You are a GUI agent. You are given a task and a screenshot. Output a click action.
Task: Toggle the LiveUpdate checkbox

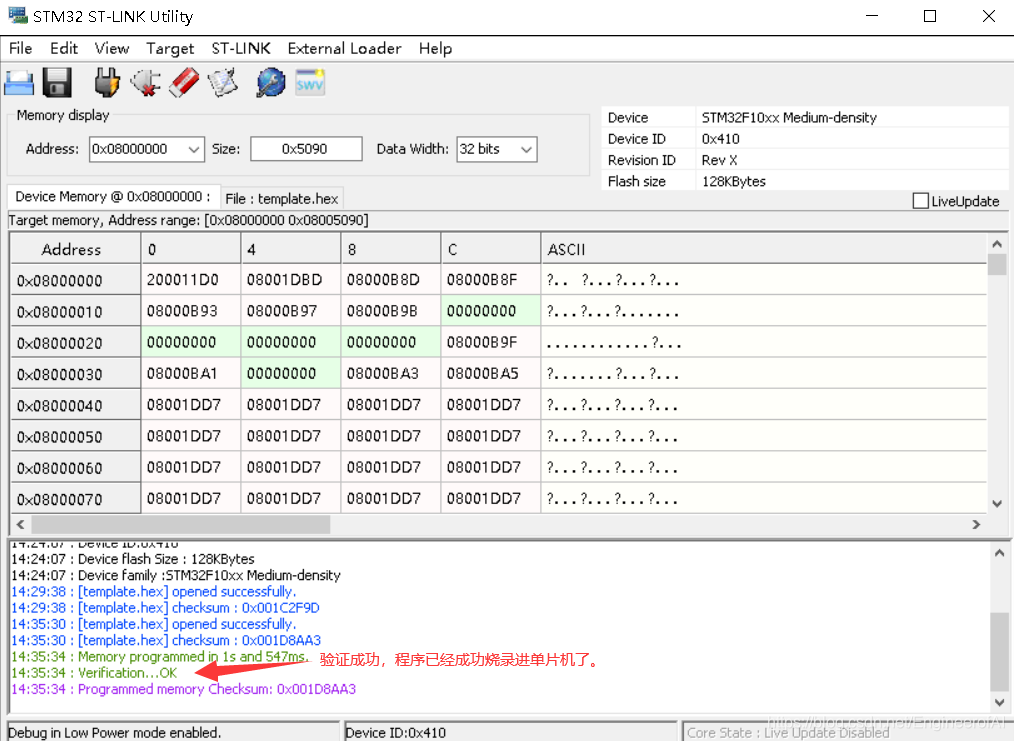pyautogui.click(x=920, y=201)
